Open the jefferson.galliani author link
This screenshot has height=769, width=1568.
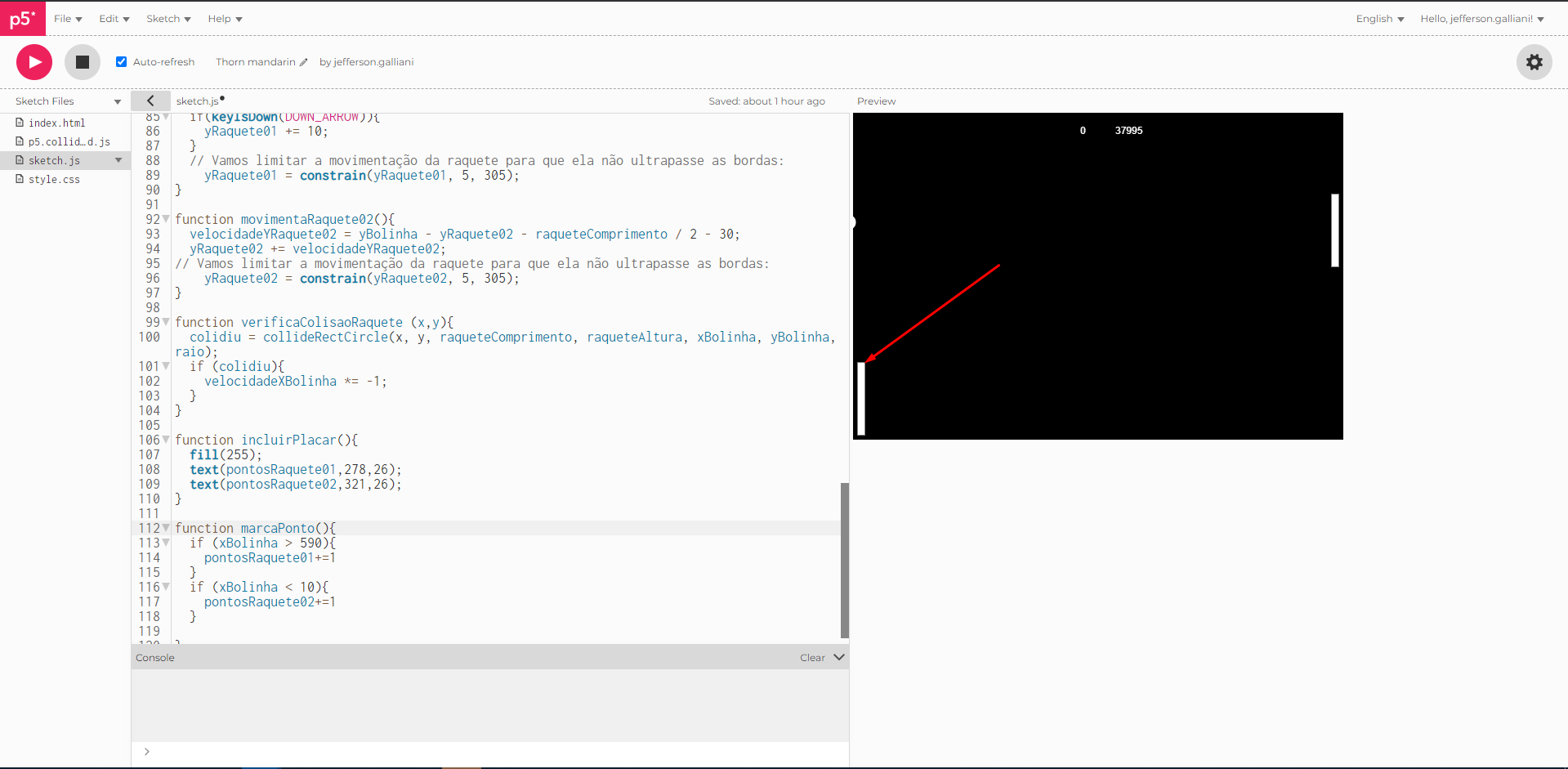[373, 62]
